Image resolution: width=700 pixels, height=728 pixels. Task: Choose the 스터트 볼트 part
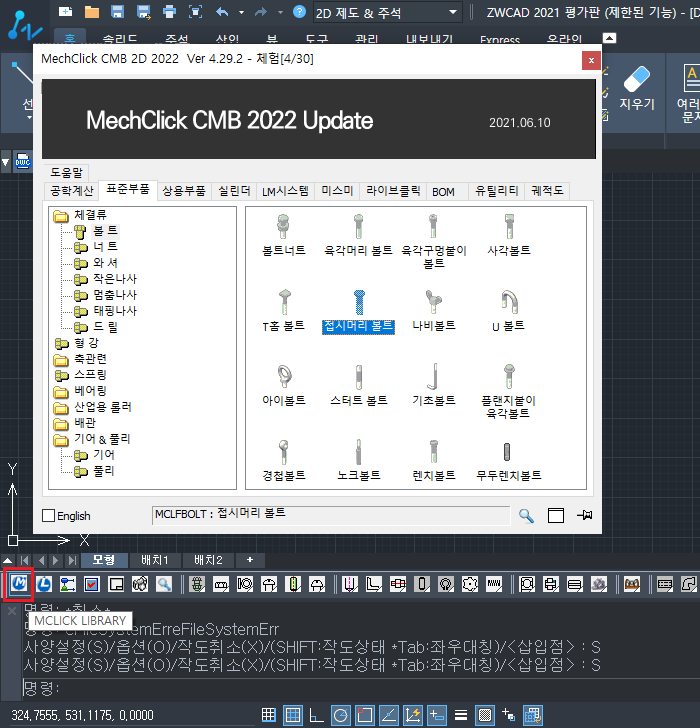(358, 385)
